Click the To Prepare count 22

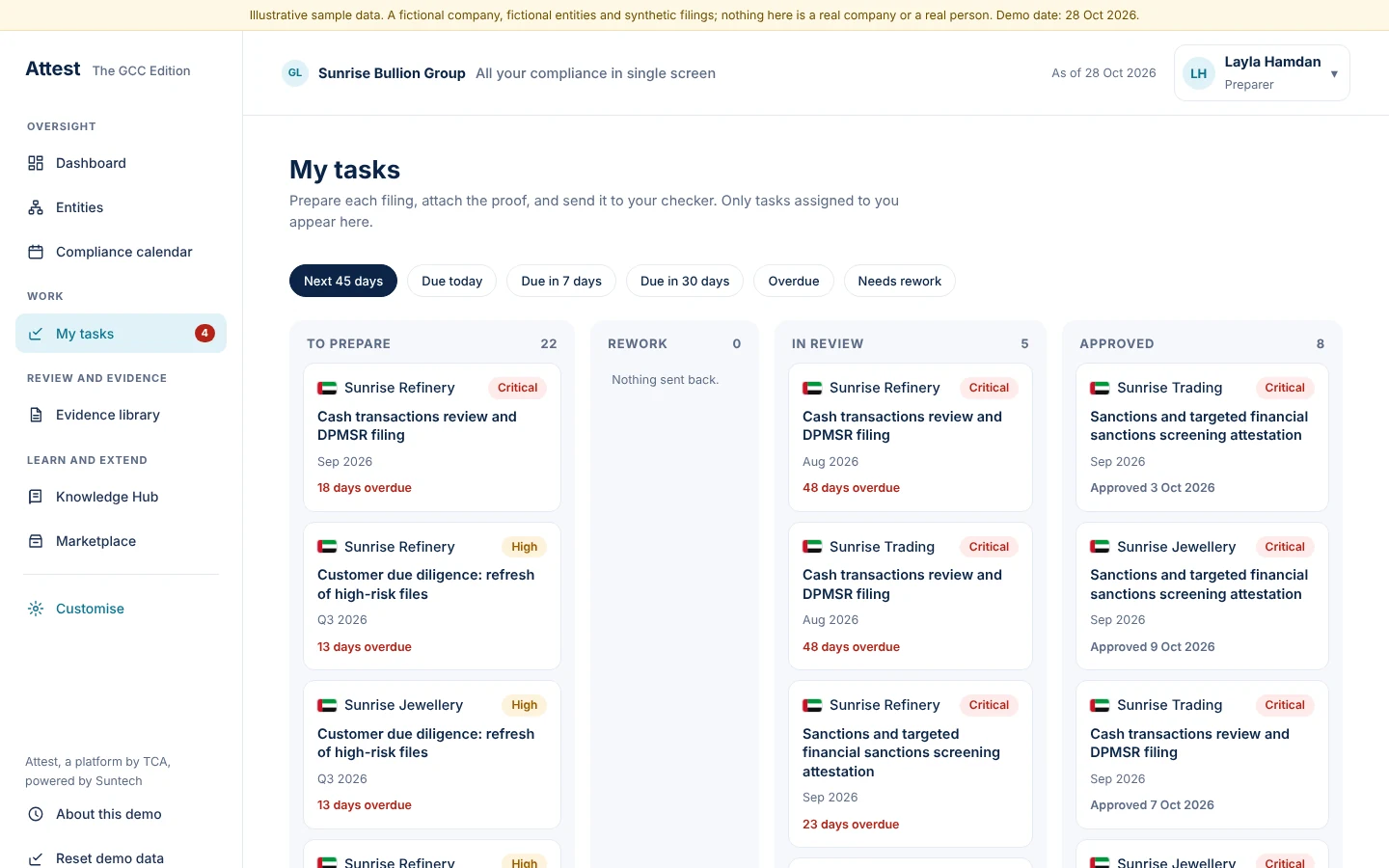[549, 343]
